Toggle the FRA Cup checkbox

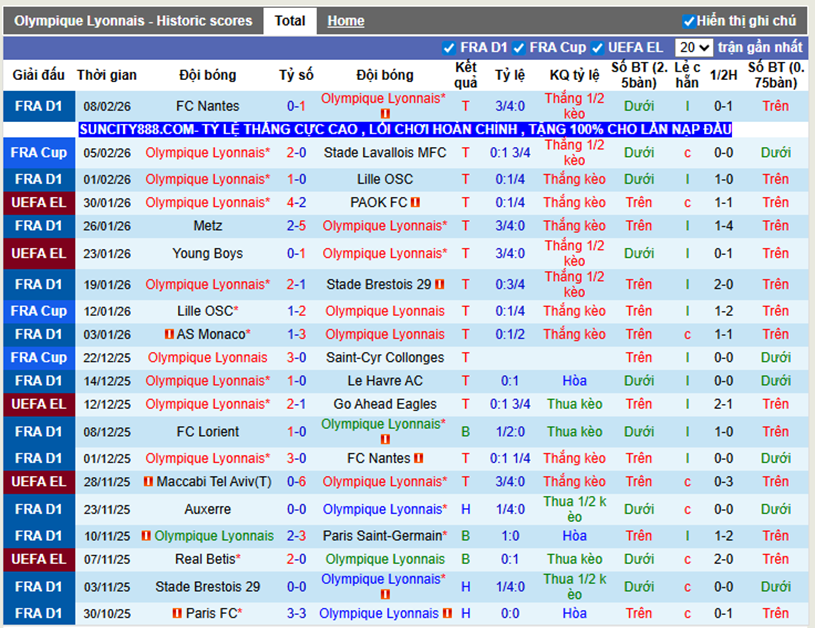[x=518, y=48]
